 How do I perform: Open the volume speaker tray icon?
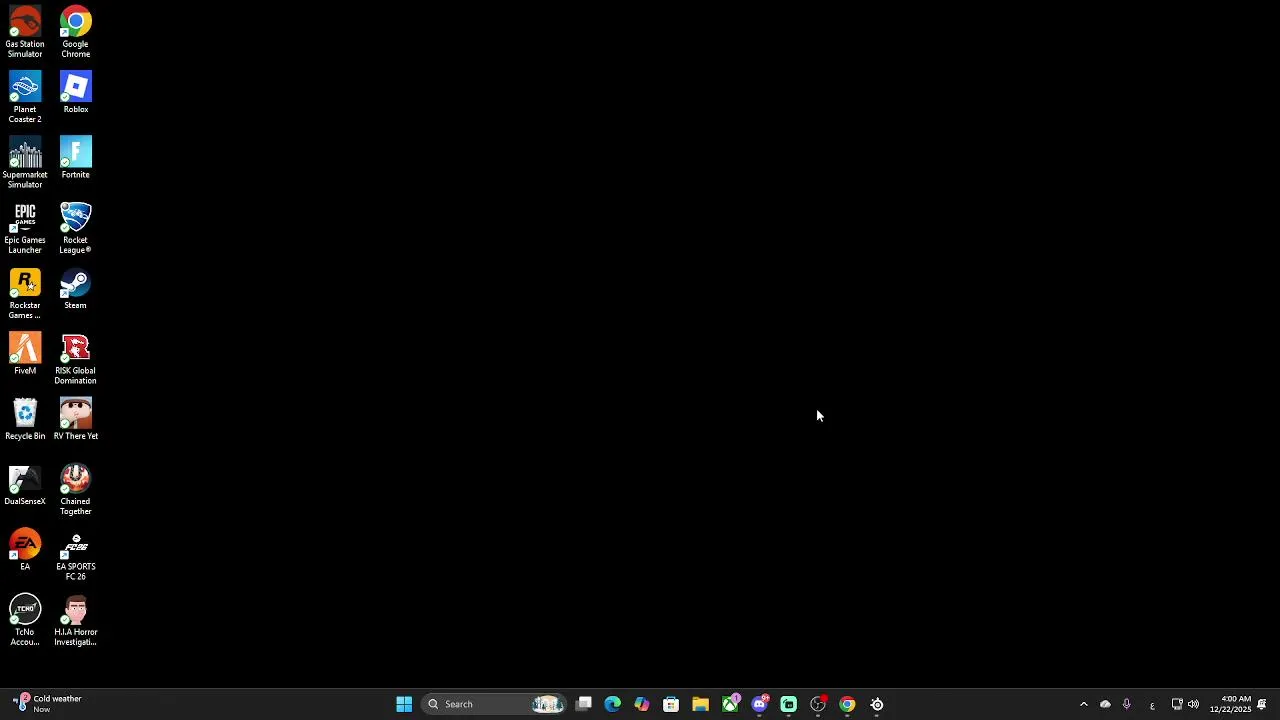[x=1193, y=704]
